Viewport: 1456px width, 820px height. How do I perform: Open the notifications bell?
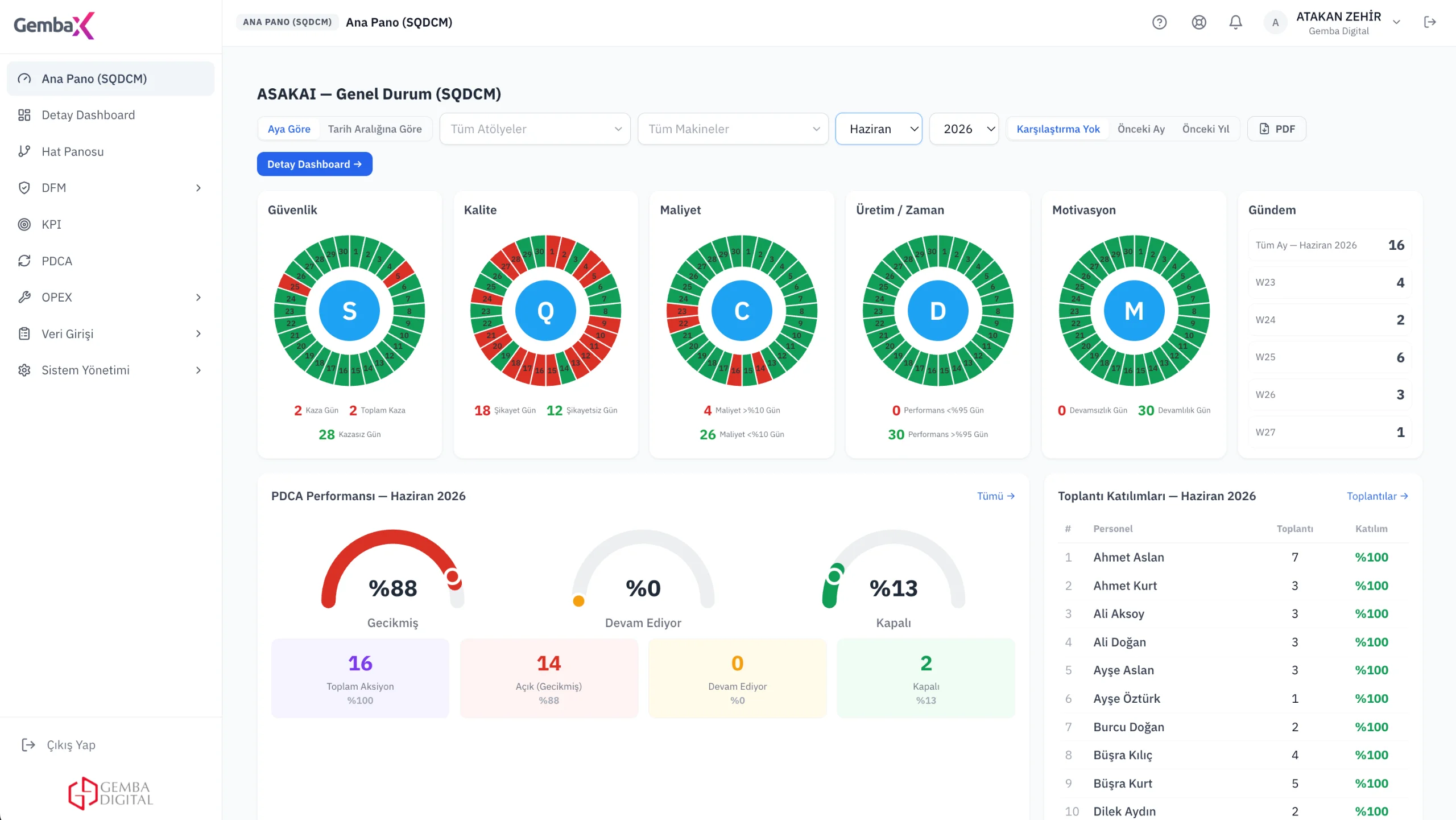pos(1235,22)
